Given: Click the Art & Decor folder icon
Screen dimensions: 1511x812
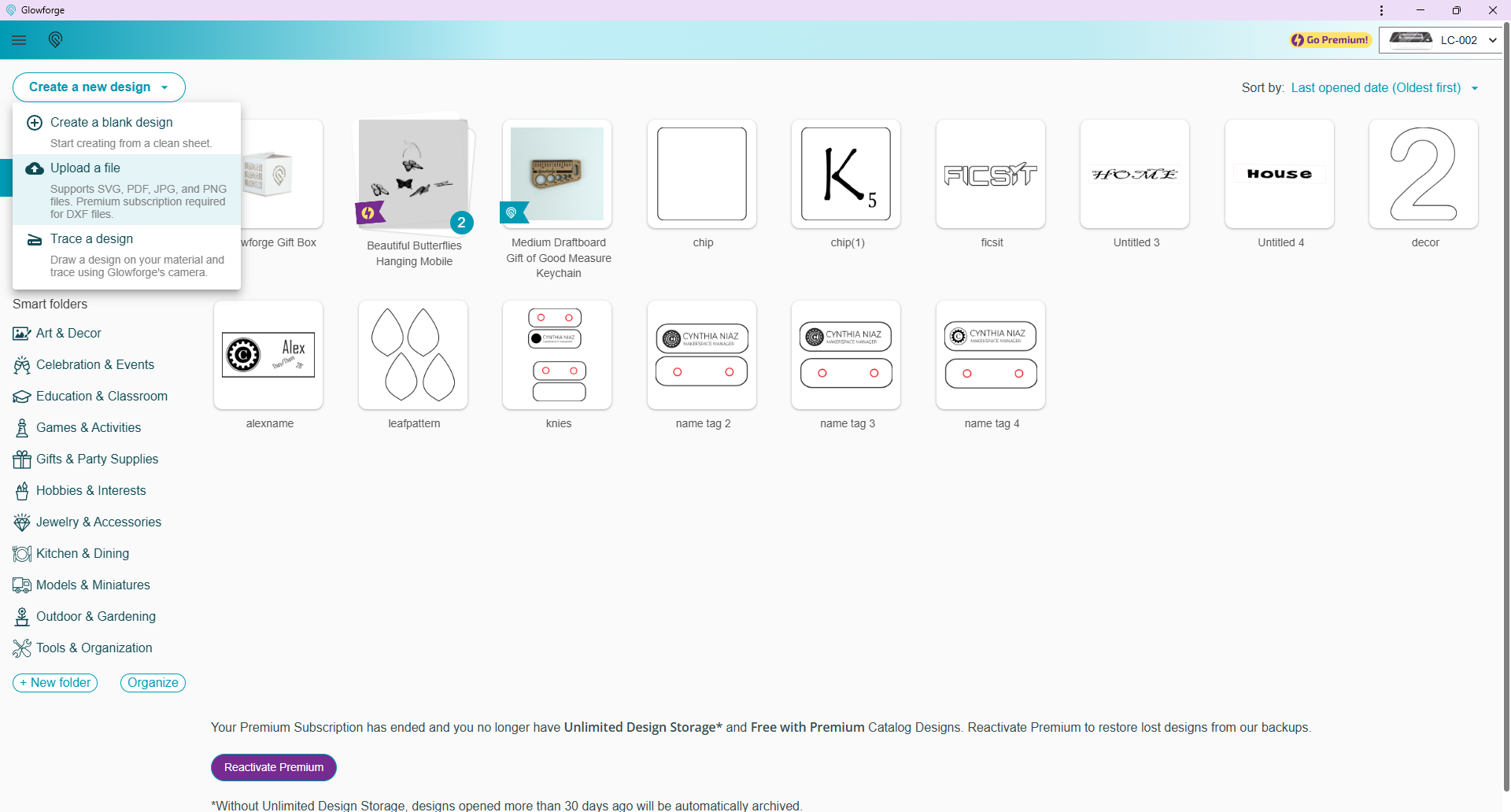Looking at the screenshot, I should [x=21, y=334].
